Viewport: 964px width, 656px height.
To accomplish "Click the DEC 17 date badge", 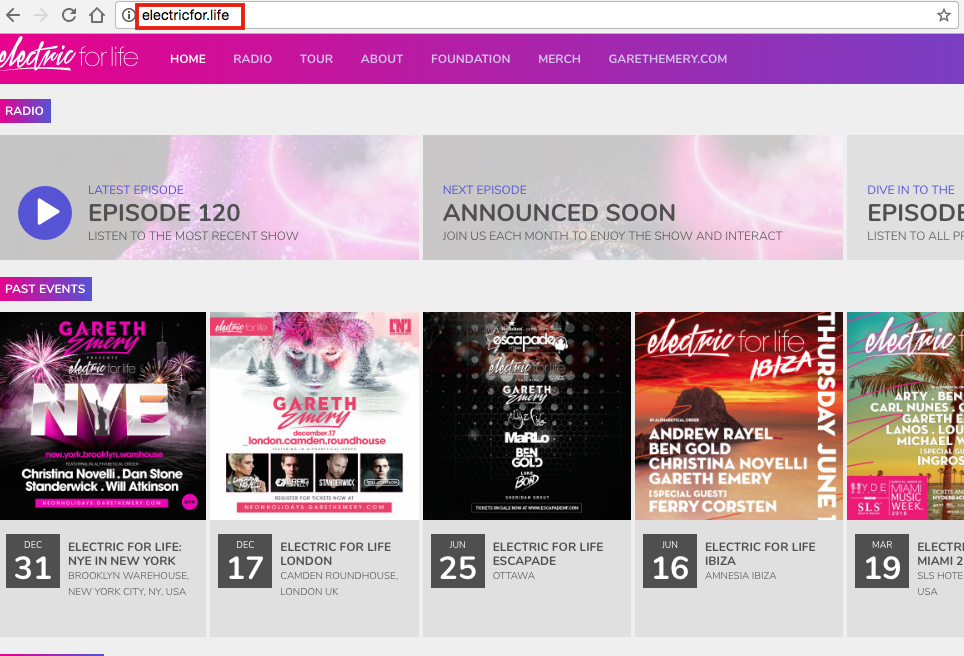I will [245, 561].
